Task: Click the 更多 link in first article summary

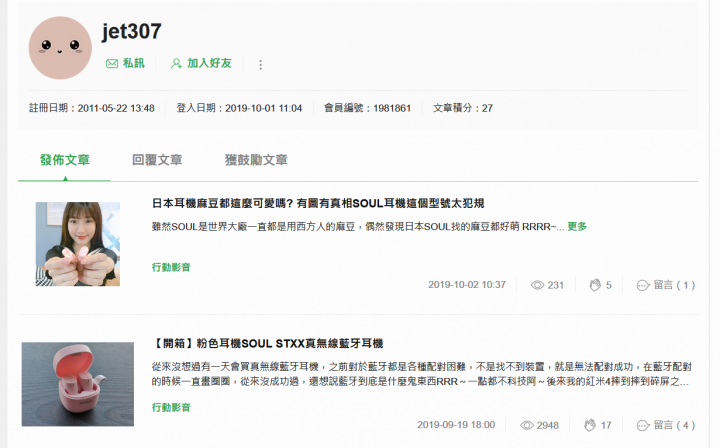Action: [577, 226]
